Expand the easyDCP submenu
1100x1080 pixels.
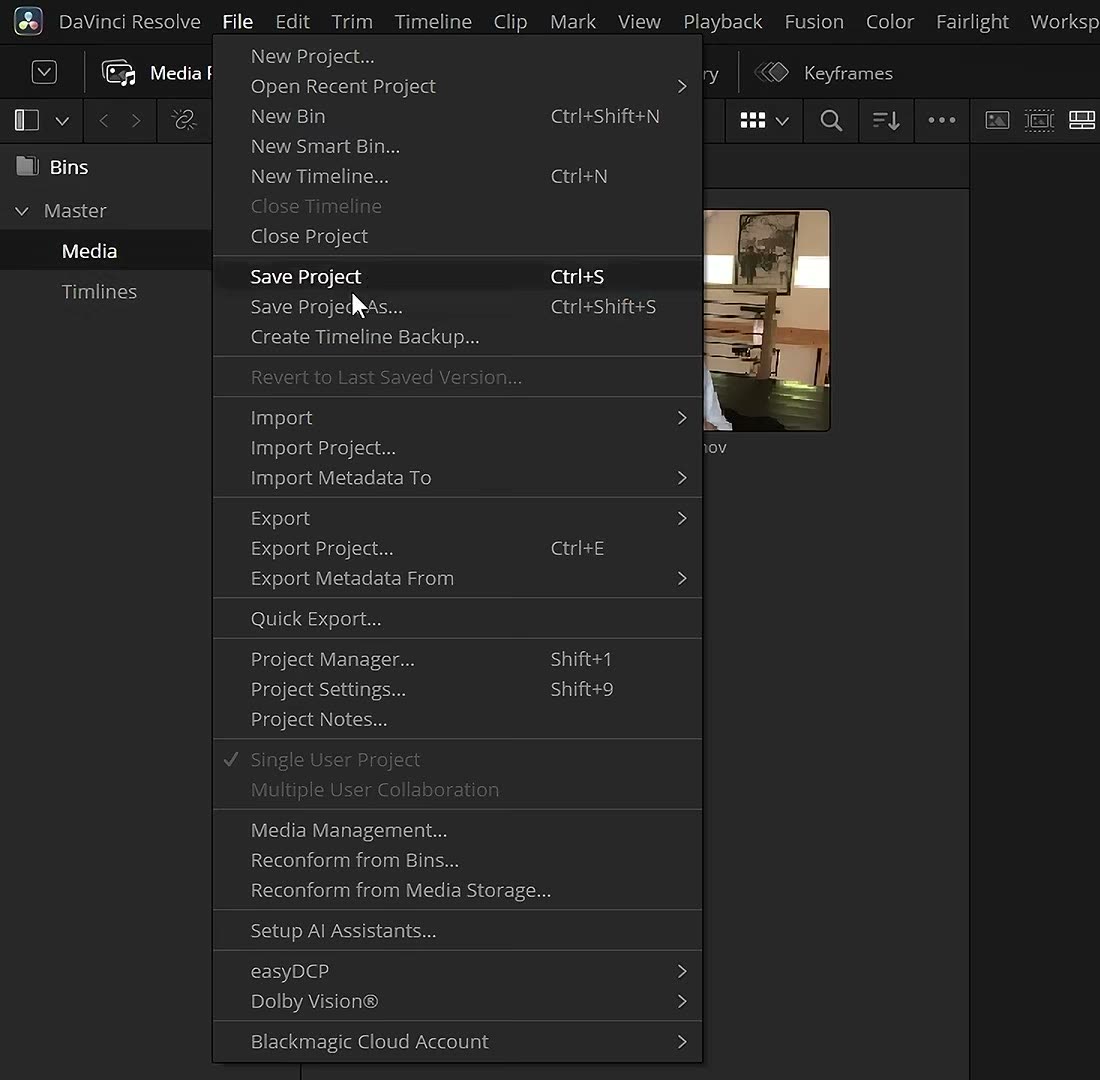point(682,971)
